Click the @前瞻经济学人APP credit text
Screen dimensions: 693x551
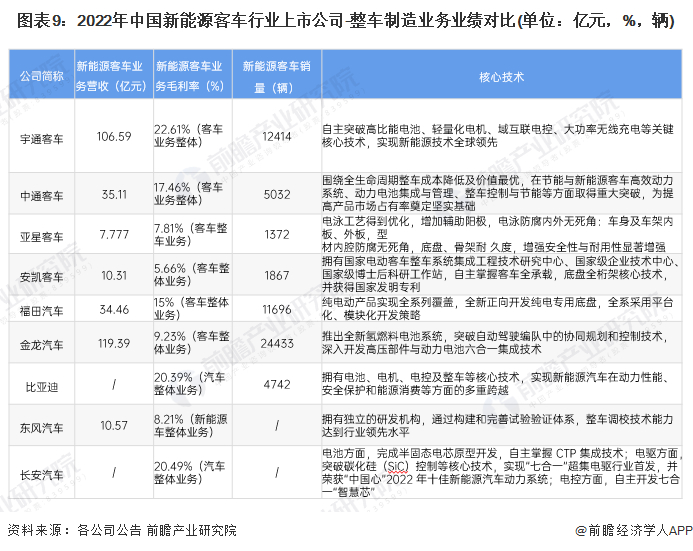coord(634,530)
